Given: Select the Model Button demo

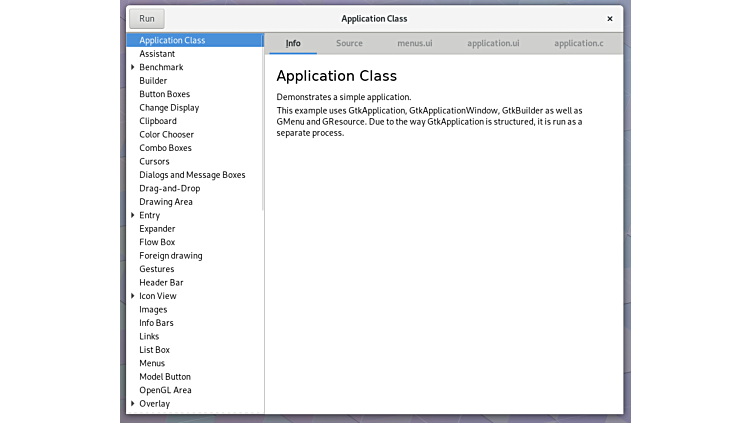Looking at the screenshot, I should [x=165, y=377].
